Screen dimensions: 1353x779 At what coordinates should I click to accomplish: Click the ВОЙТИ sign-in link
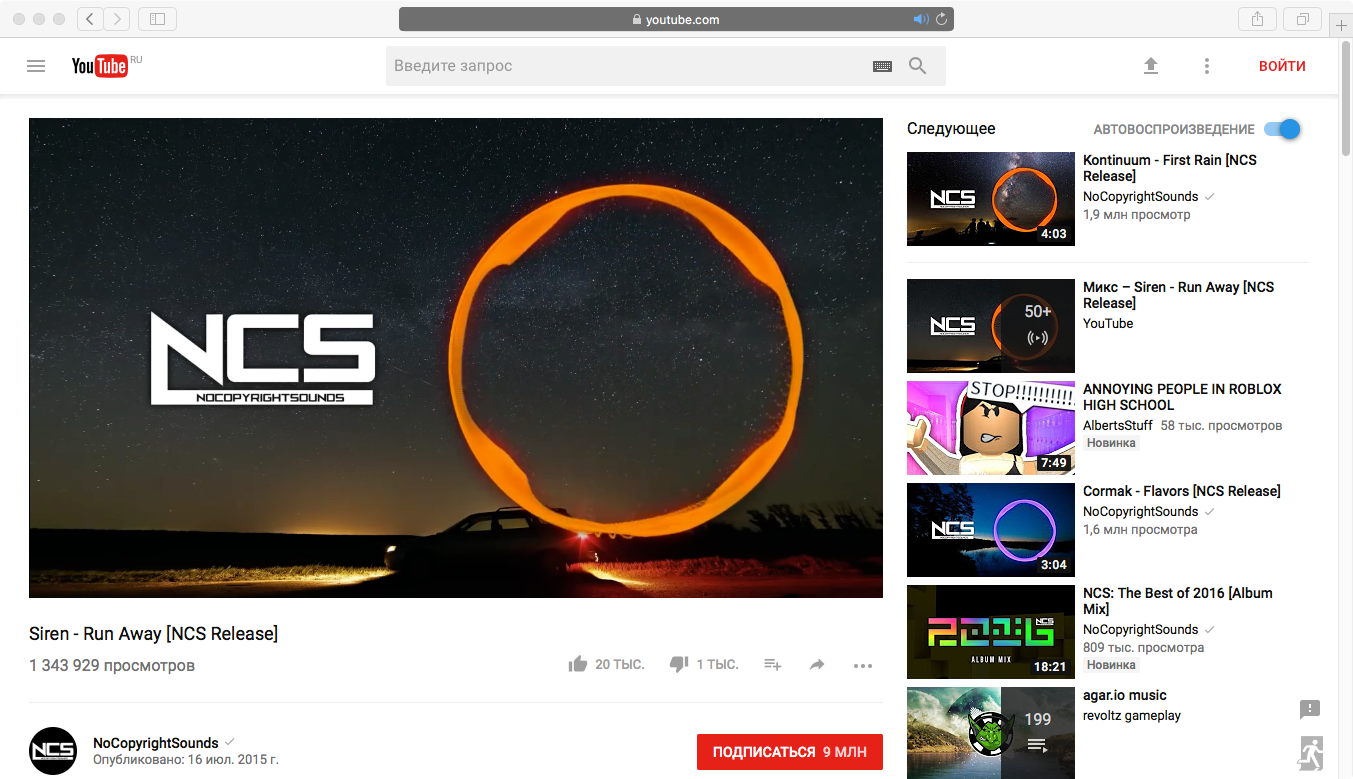coord(1282,66)
